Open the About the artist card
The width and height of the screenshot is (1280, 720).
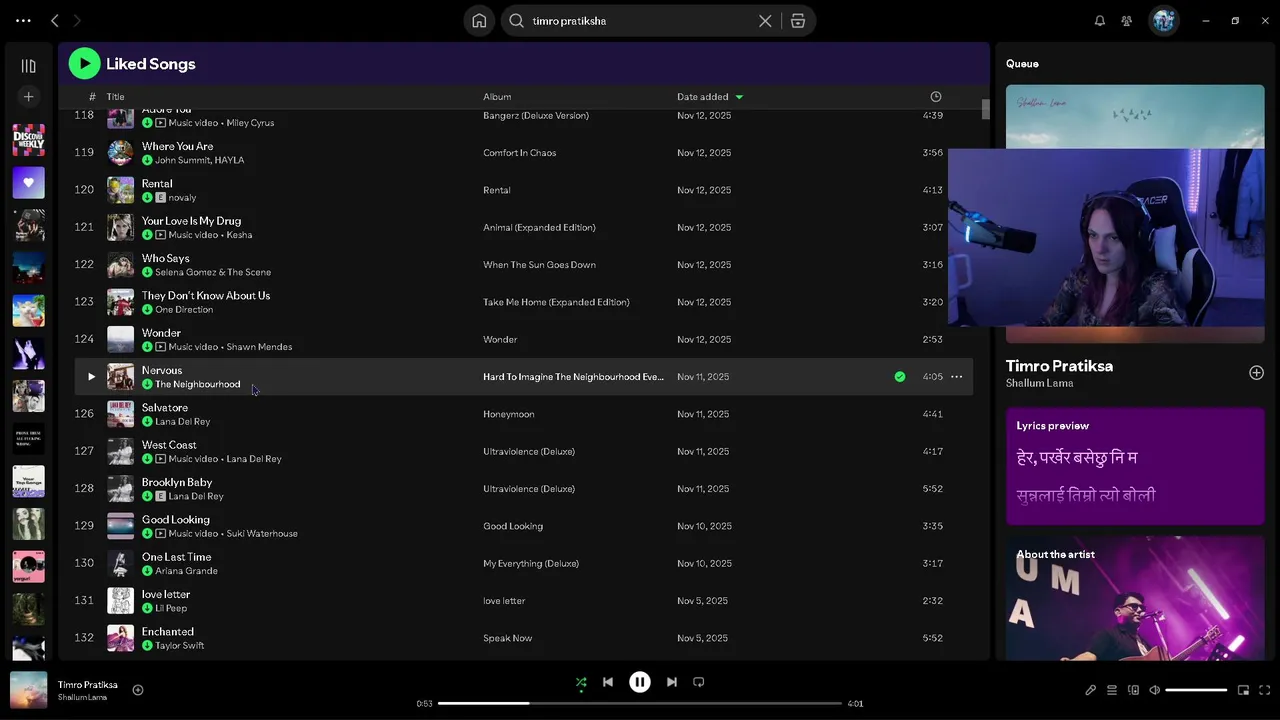pos(1135,600)
